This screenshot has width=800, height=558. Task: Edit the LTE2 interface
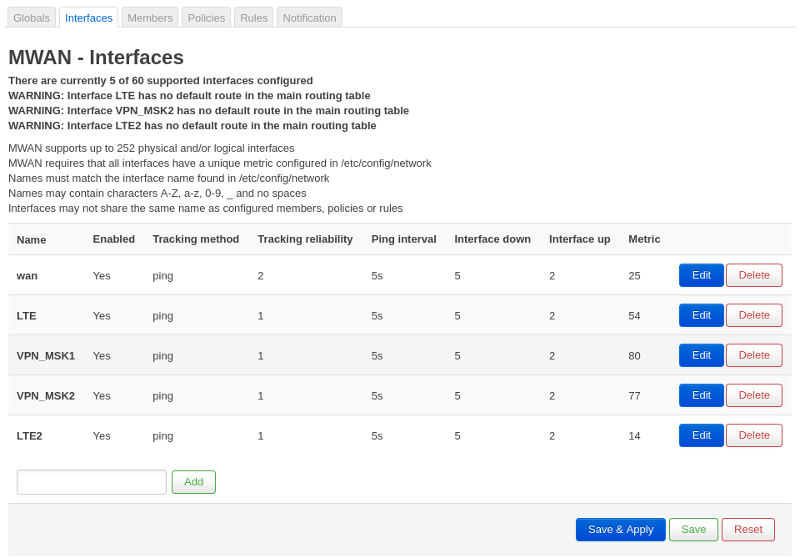coord(701,435)
